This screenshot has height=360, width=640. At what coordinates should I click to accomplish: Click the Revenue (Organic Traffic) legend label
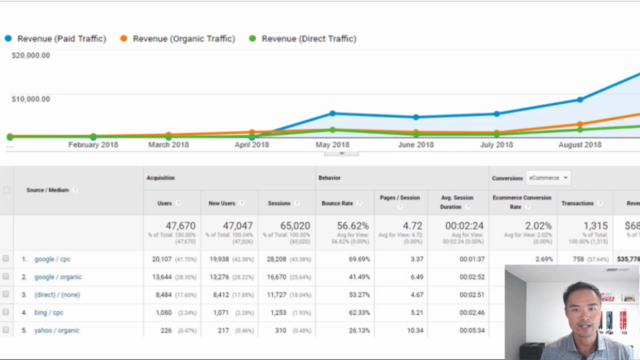(x=184, y=39)
